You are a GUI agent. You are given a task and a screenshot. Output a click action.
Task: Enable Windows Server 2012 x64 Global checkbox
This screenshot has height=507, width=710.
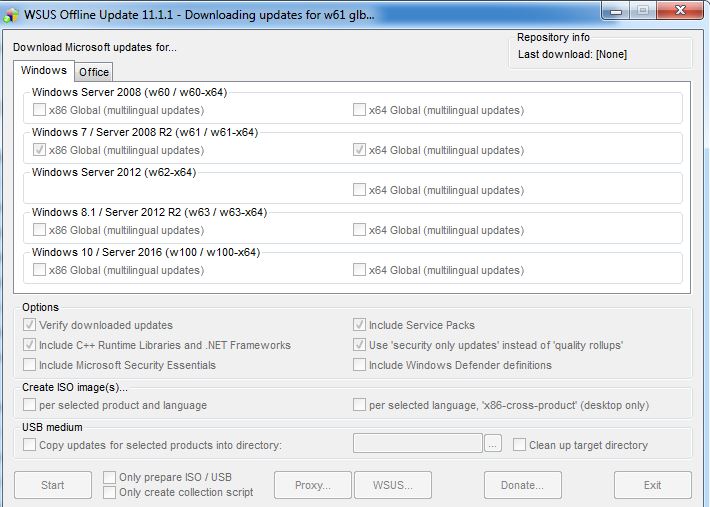359,190
